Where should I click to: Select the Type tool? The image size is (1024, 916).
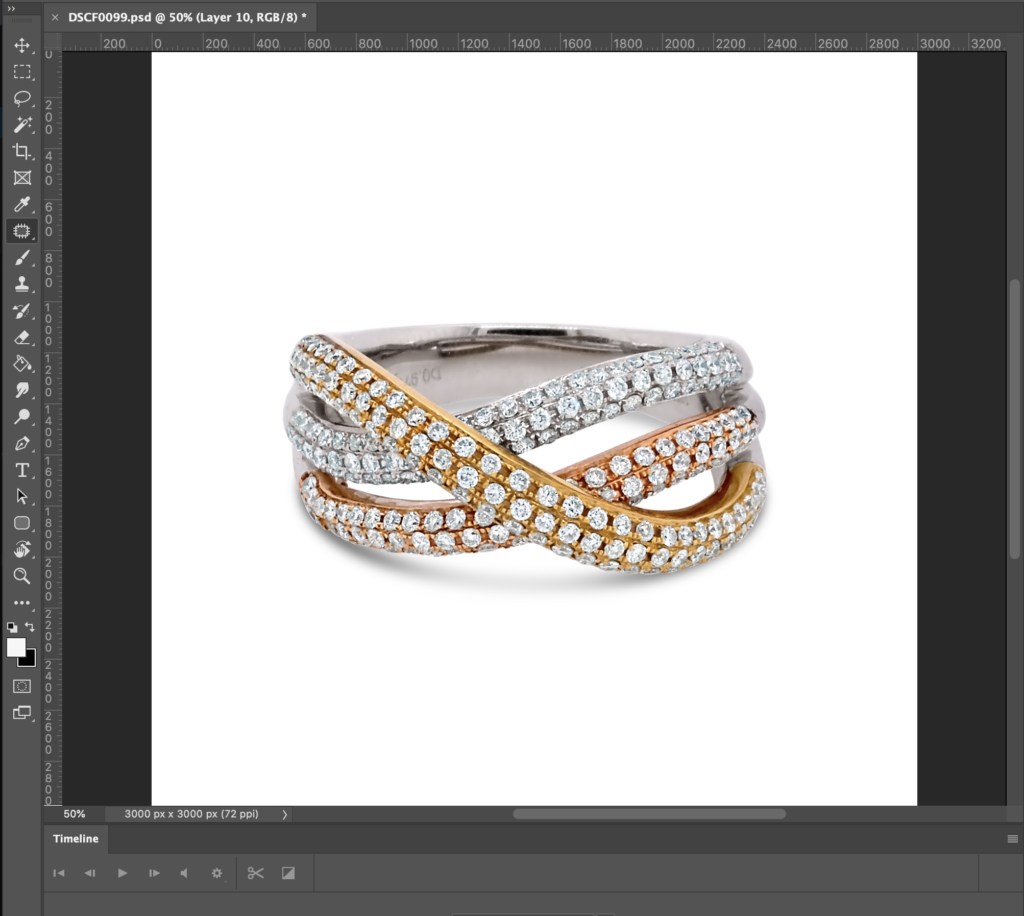[22, 470]
